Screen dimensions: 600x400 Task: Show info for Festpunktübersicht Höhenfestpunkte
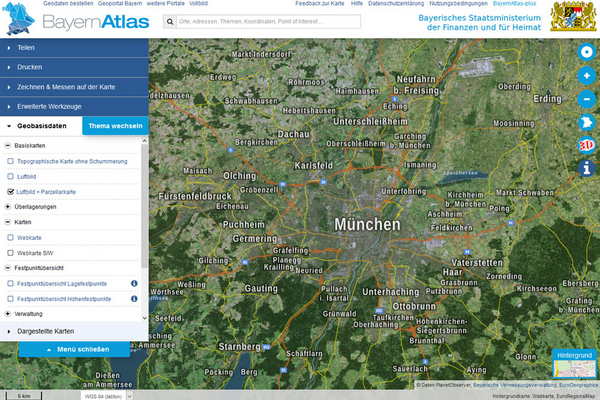coord(134,299)
